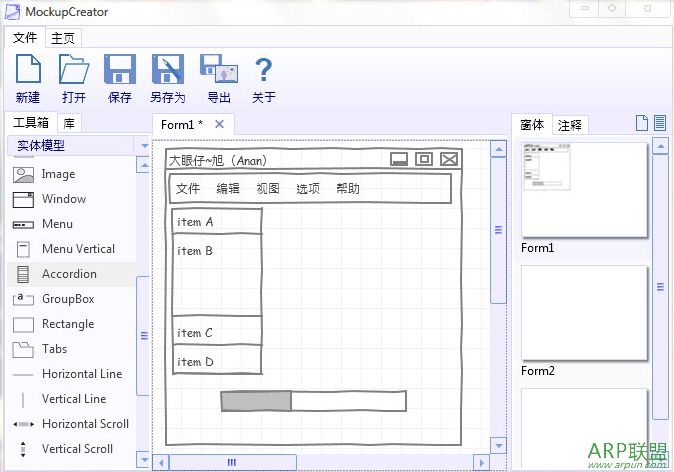674x472 pixels.
Task: Switch to the 库 tab
Action: 68,123
